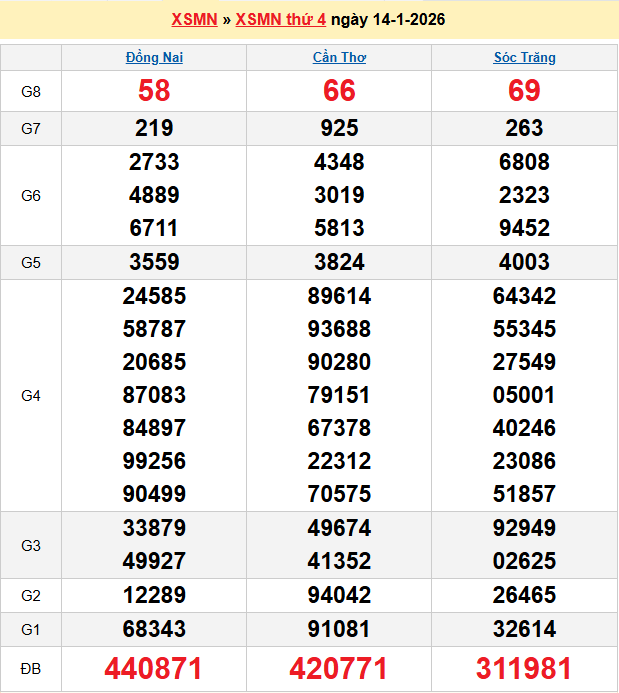Viewport: 619px width, 693px height.
Task: Click the G1 result 68343
Action: tap(154, 629)
